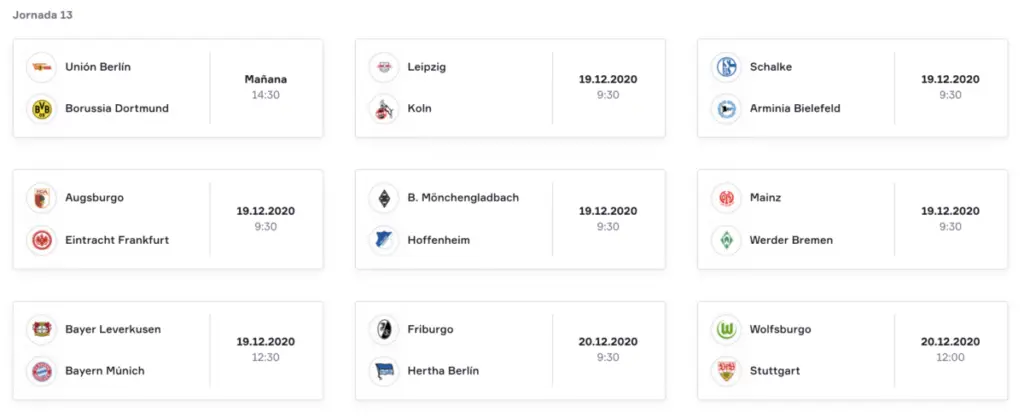Image resolution: width=1024 pixels, height=418 pixels.
Task: Click the Augsburgo team name
Action: [x=94, y=198]
